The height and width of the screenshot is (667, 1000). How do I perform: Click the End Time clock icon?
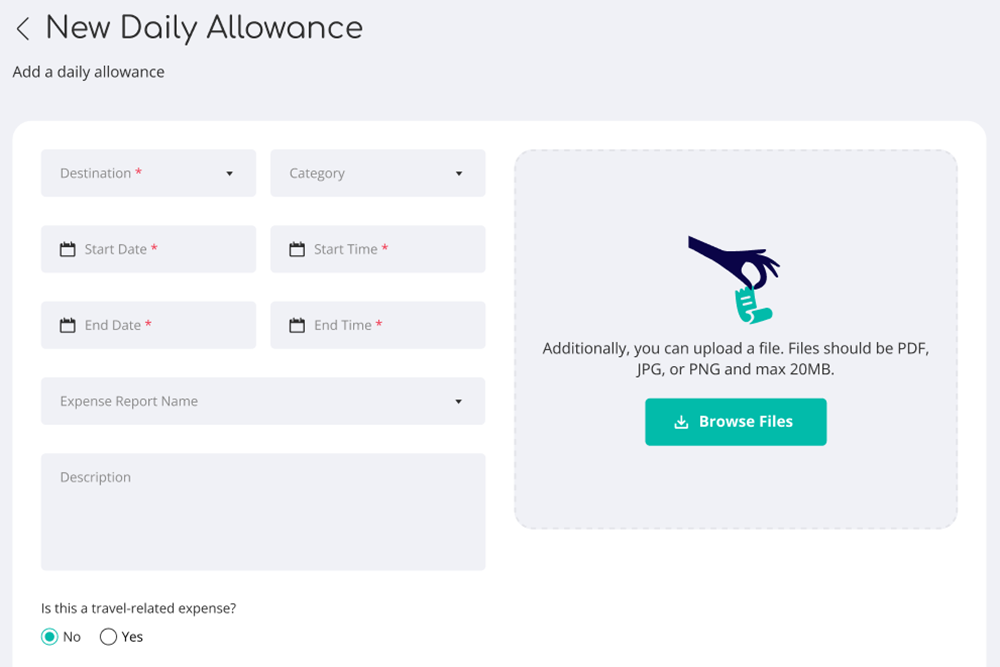click(x=296, y=324)
